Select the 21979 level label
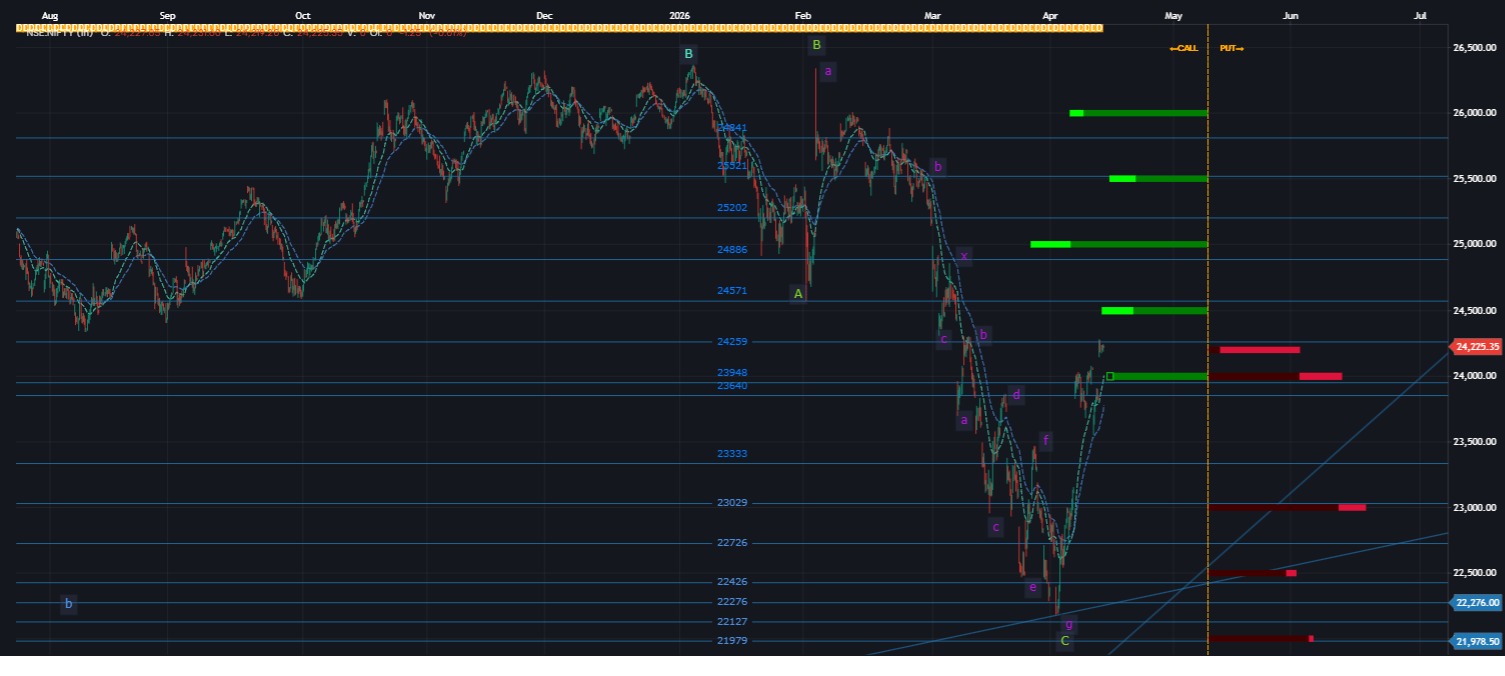This screenshot has height=676, width=1505. [x=732, y=640]
